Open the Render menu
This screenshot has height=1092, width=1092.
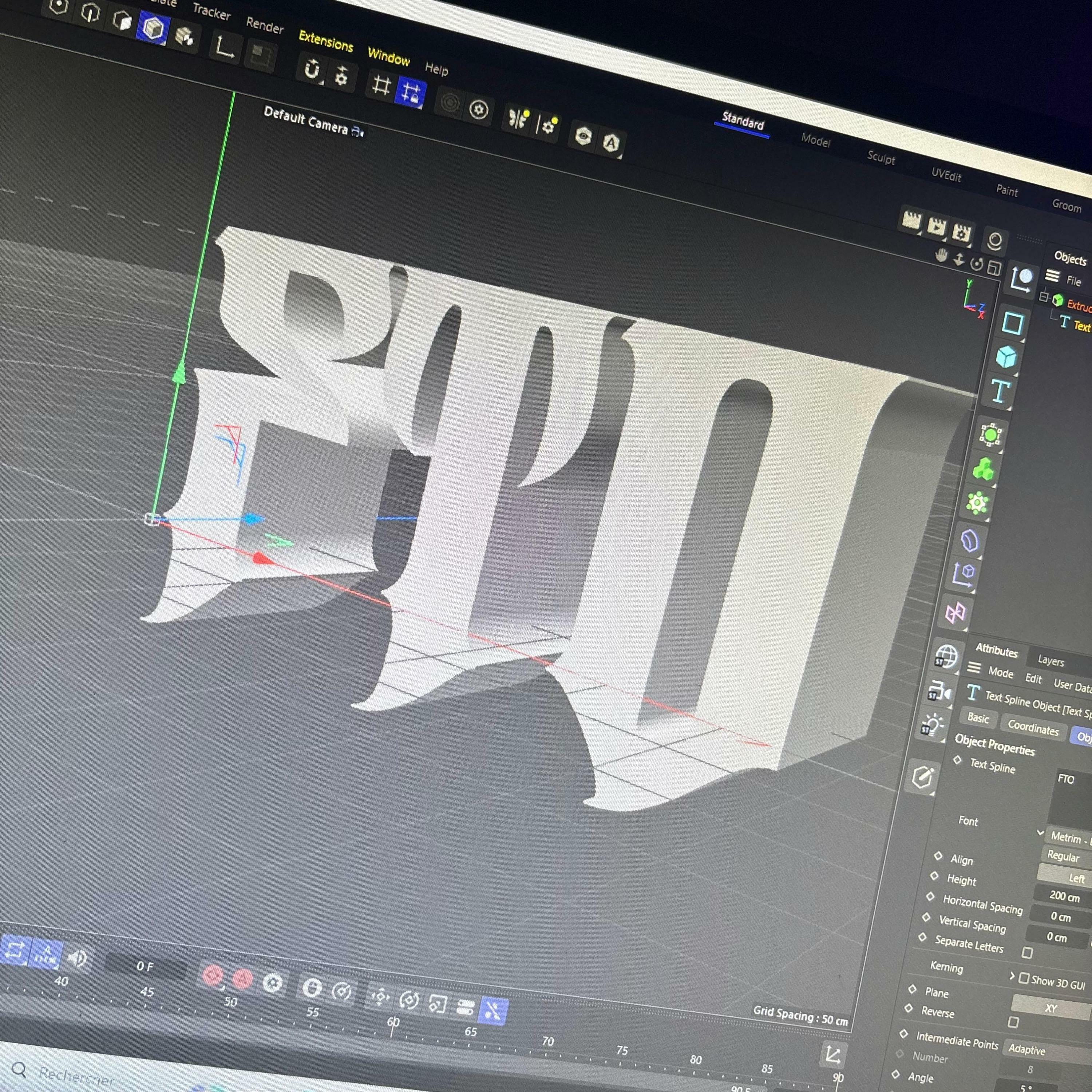(x=265, y=25)
